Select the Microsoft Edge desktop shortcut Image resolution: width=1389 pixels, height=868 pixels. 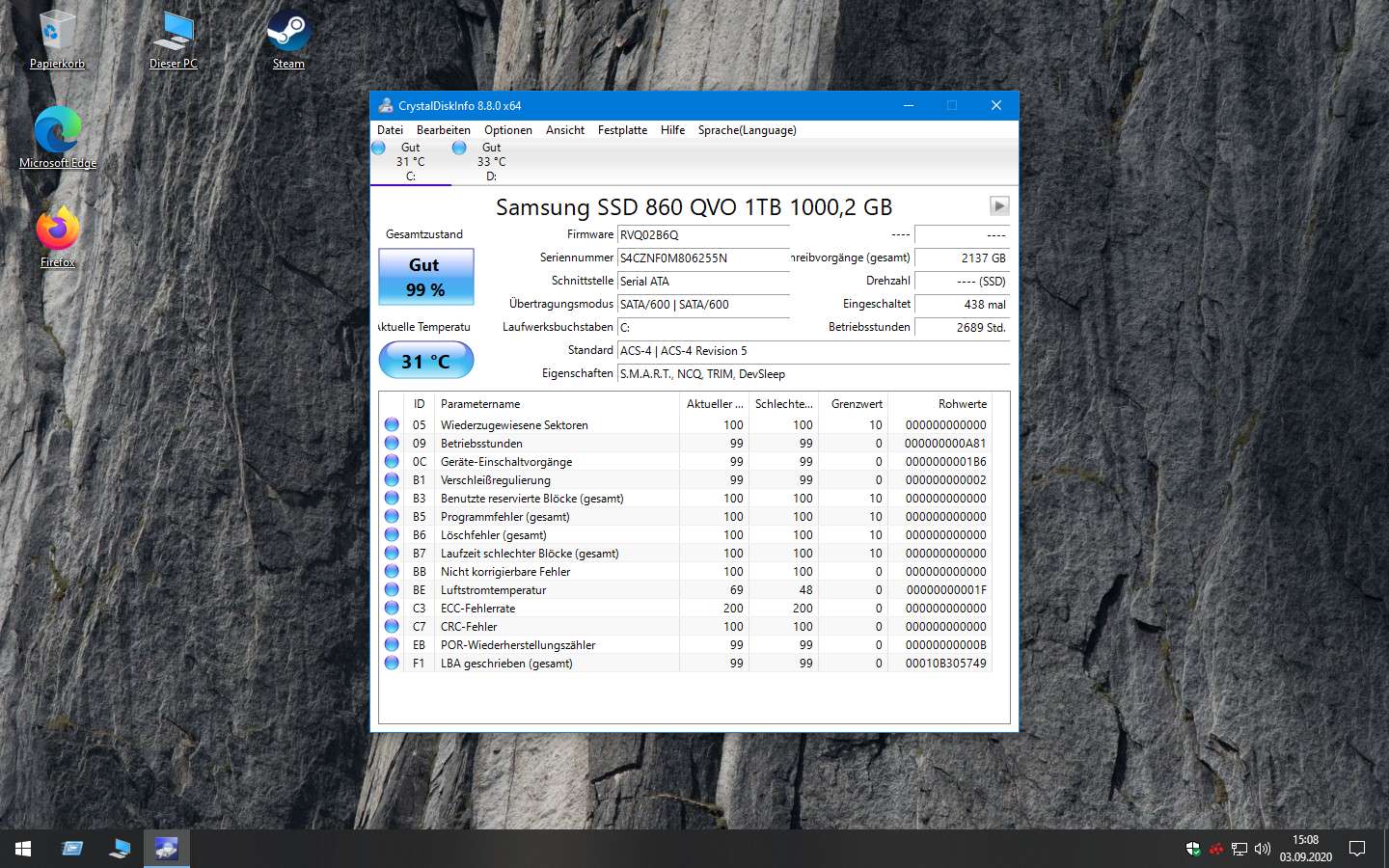[x=58, y=138]
